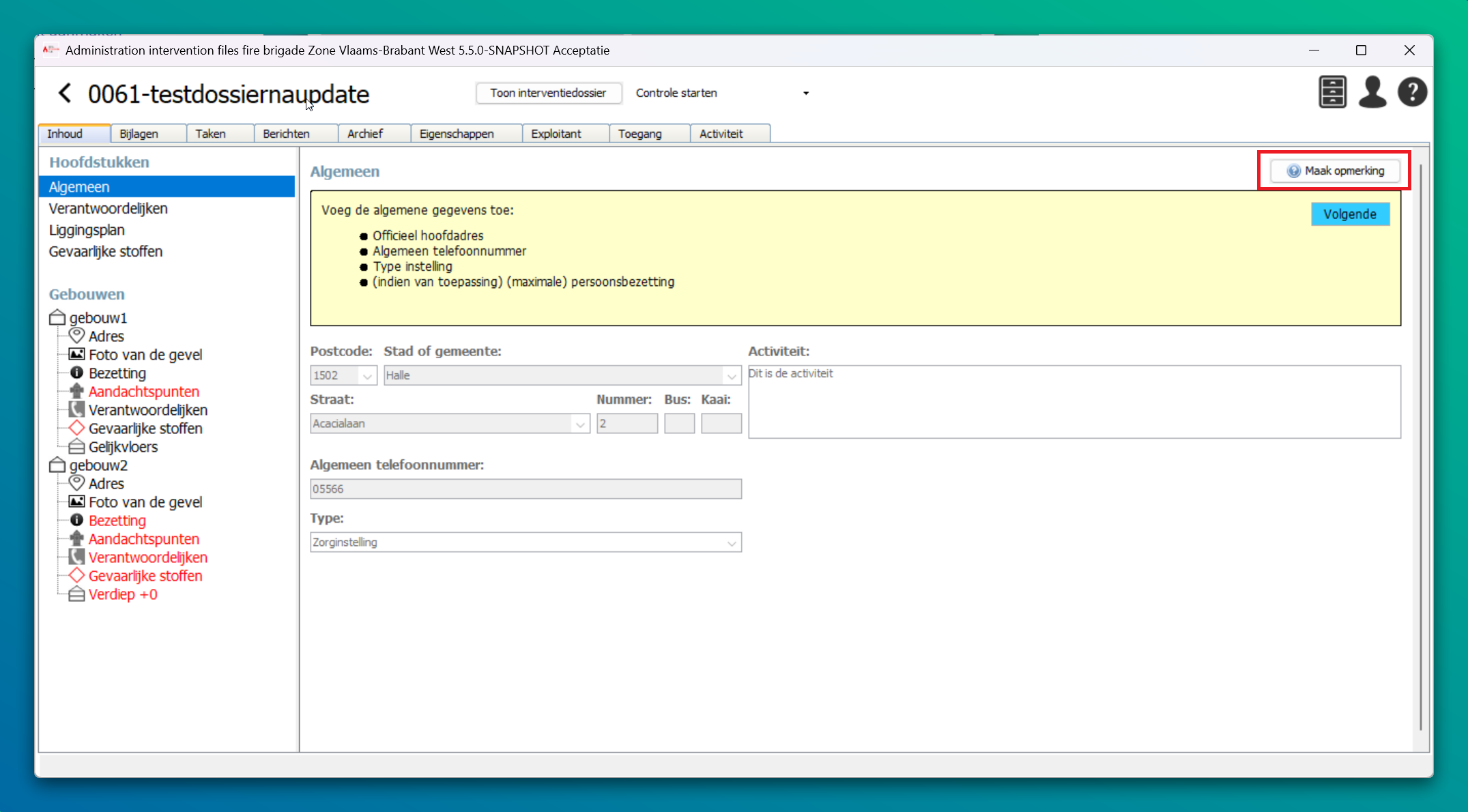This screenshot has width=1468, height=812.
Task: Click the Verdiep +0 floor icon
Action: pyautogui.click(x=76, y=594)
